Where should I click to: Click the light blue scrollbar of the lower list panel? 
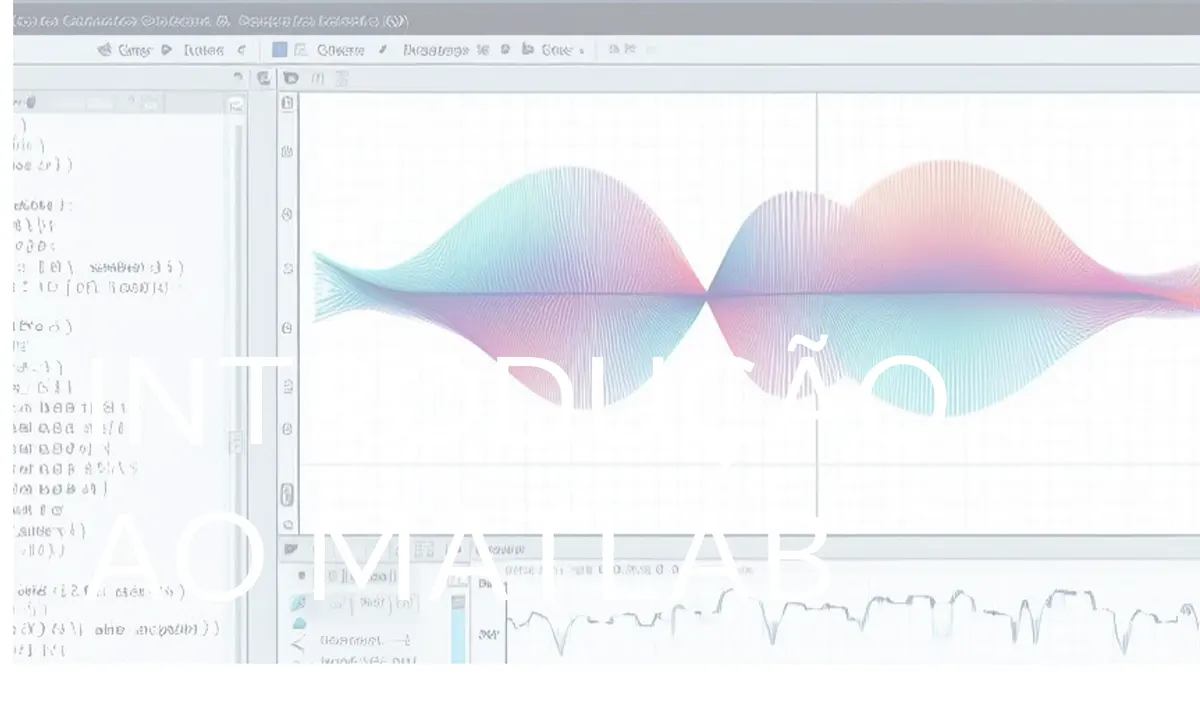click(x=458, y=628)
